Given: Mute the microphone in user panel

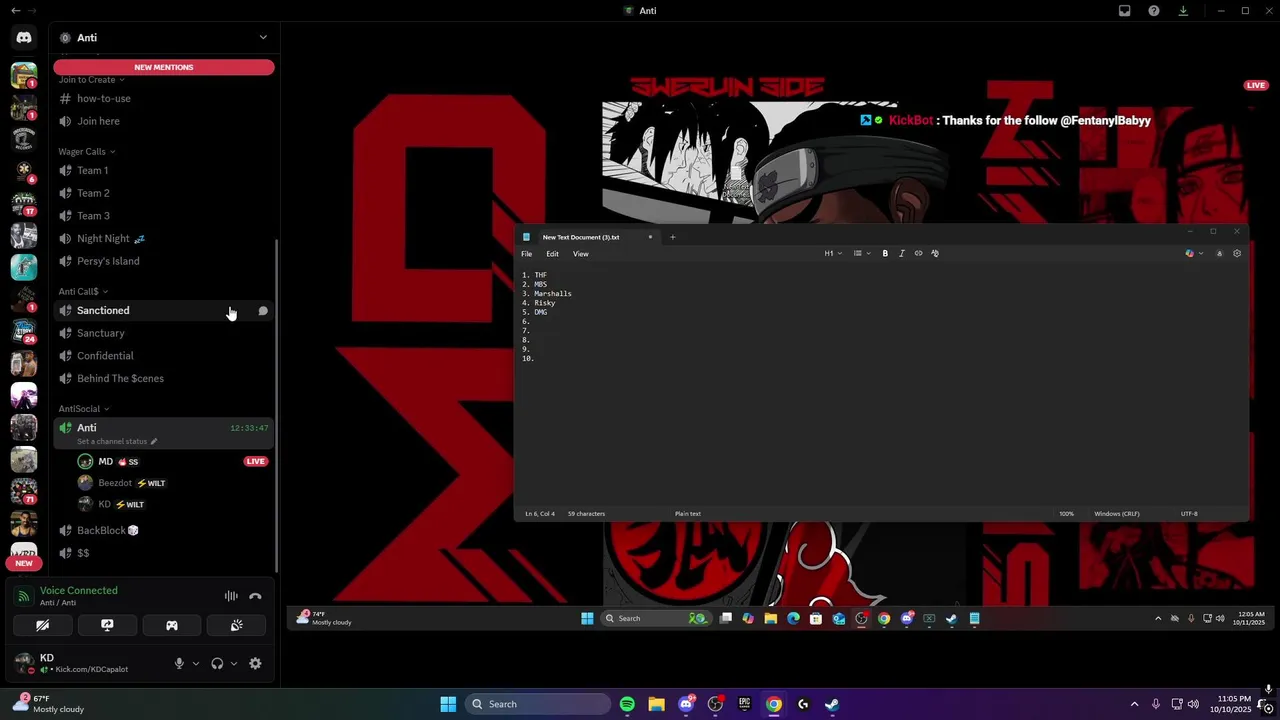Looking at the screenshot, I should point(180,663).
